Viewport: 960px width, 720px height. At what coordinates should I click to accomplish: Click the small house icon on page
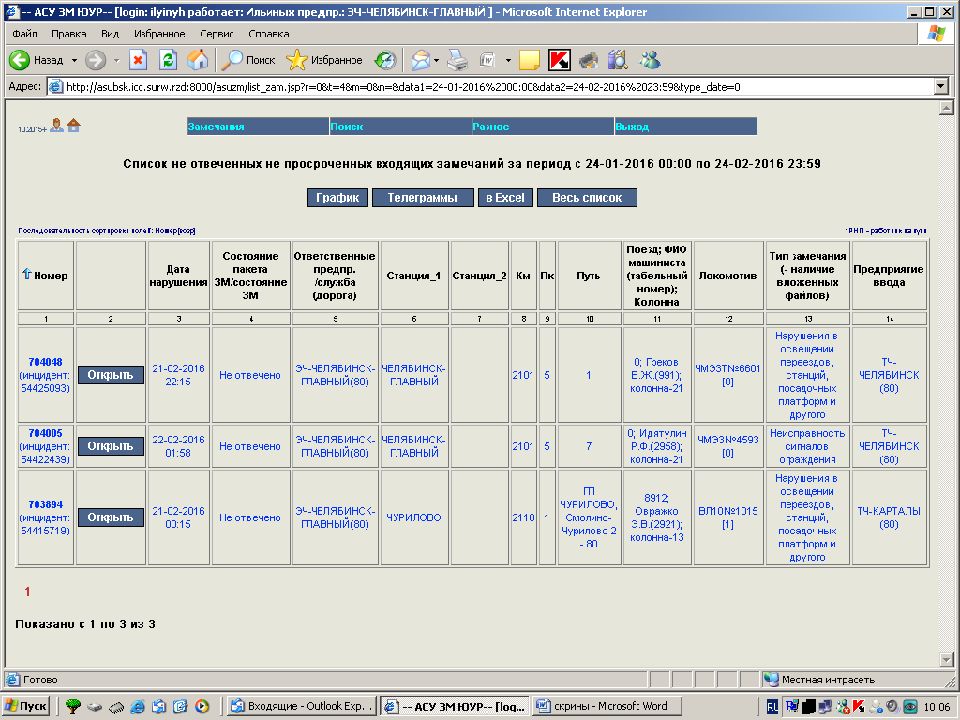click(x=74, y=125)
